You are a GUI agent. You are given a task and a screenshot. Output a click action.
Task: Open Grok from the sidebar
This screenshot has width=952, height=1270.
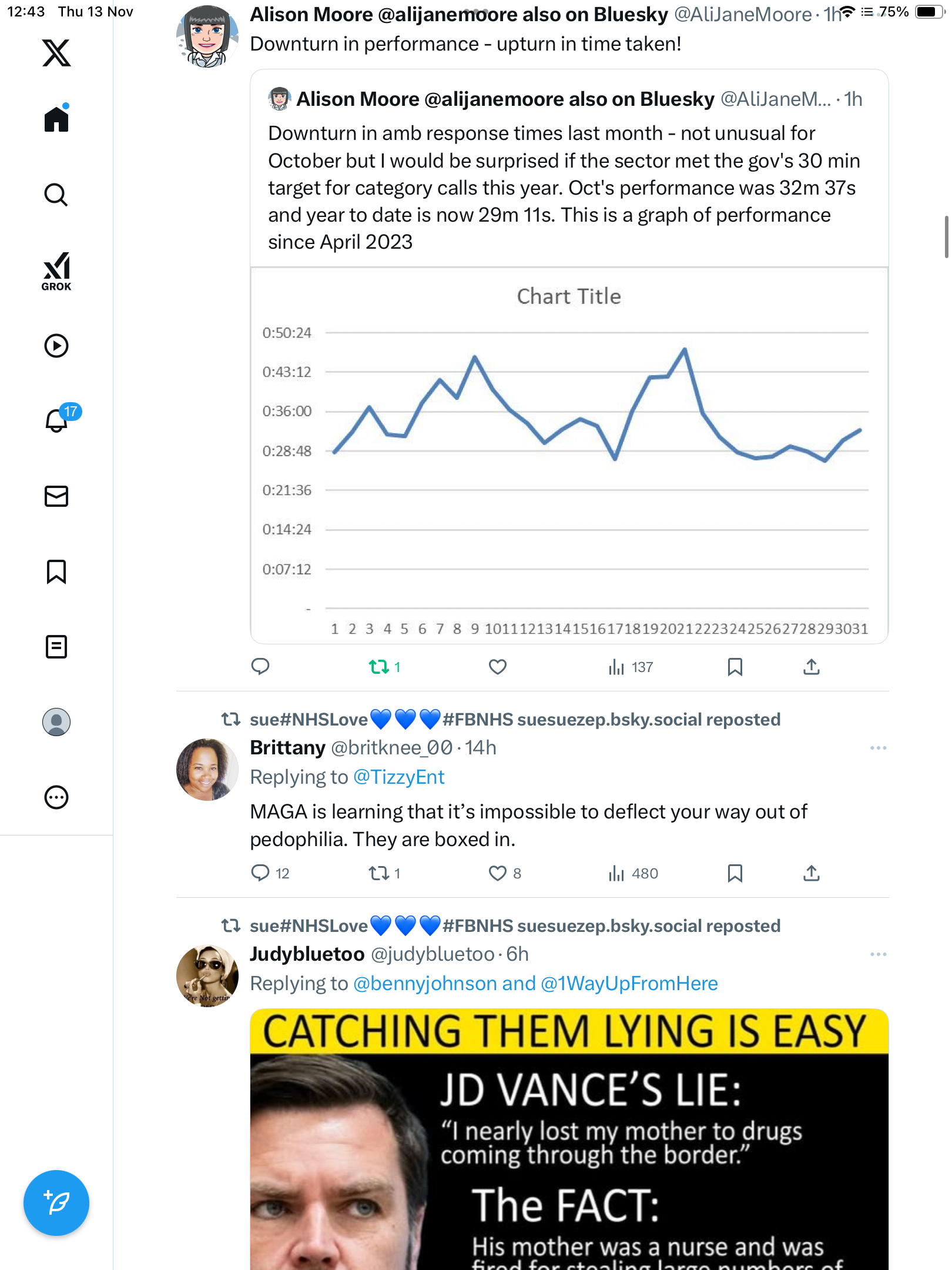(56, 272)
